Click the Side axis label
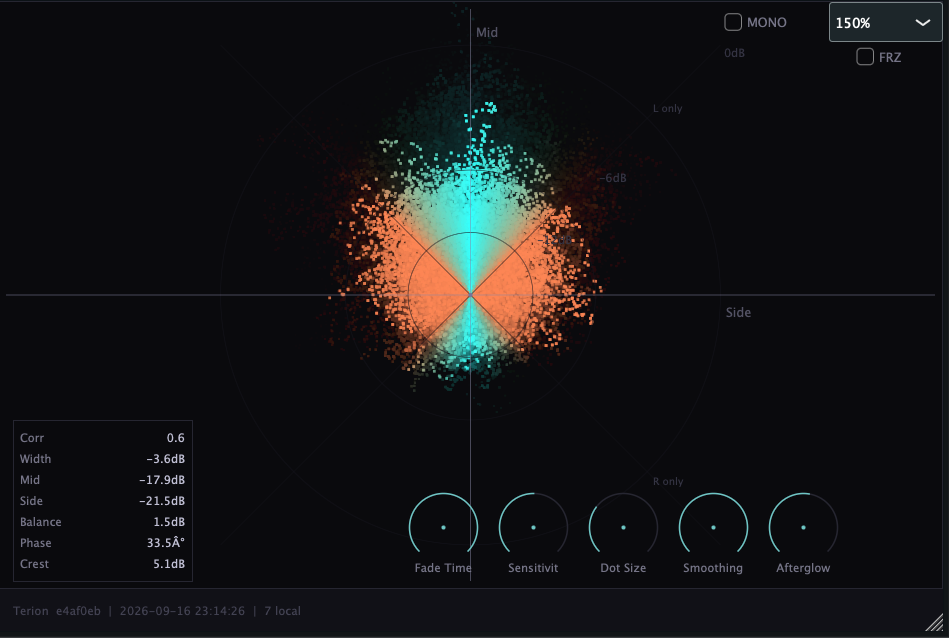Viewport: 949px width, 638px height. [738, 312]
